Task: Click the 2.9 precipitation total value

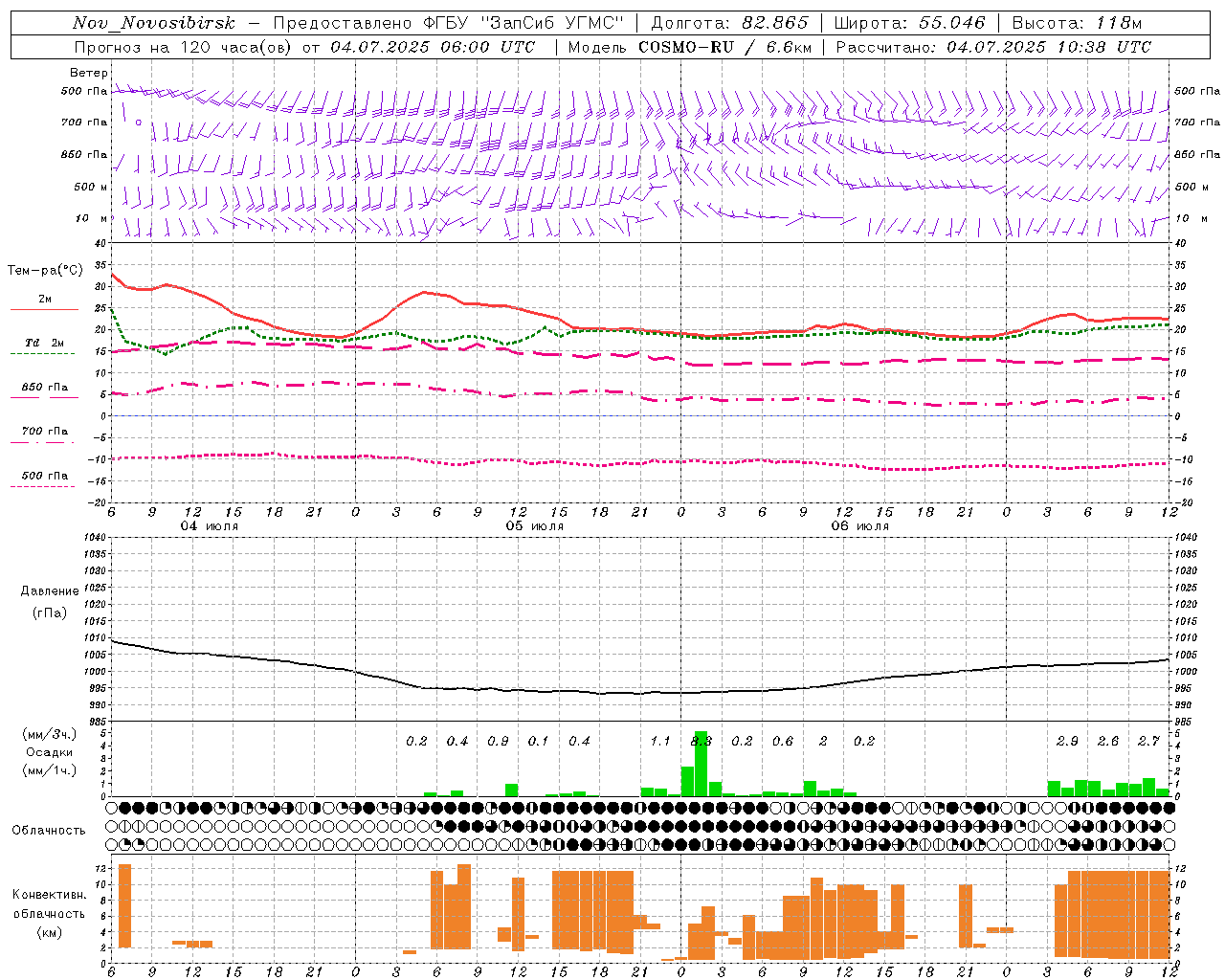Action: (1067, 742)
